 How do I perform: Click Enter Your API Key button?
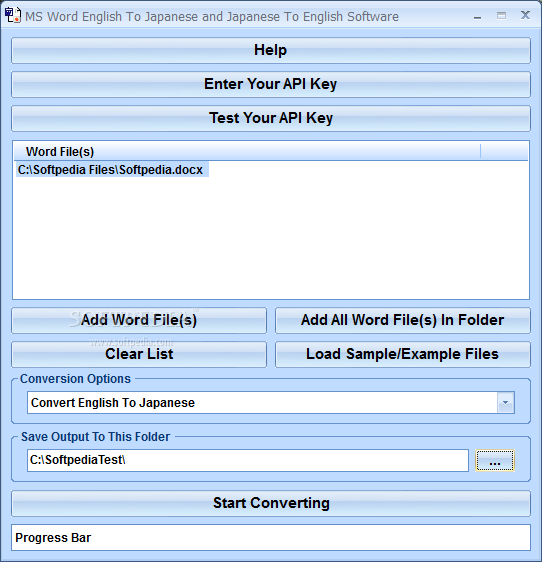point(271,85)
